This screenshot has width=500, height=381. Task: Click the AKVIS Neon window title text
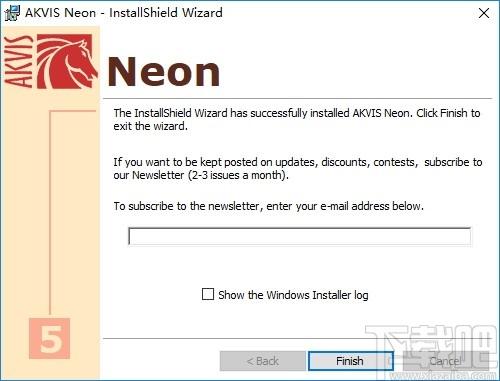pos(124,13)
